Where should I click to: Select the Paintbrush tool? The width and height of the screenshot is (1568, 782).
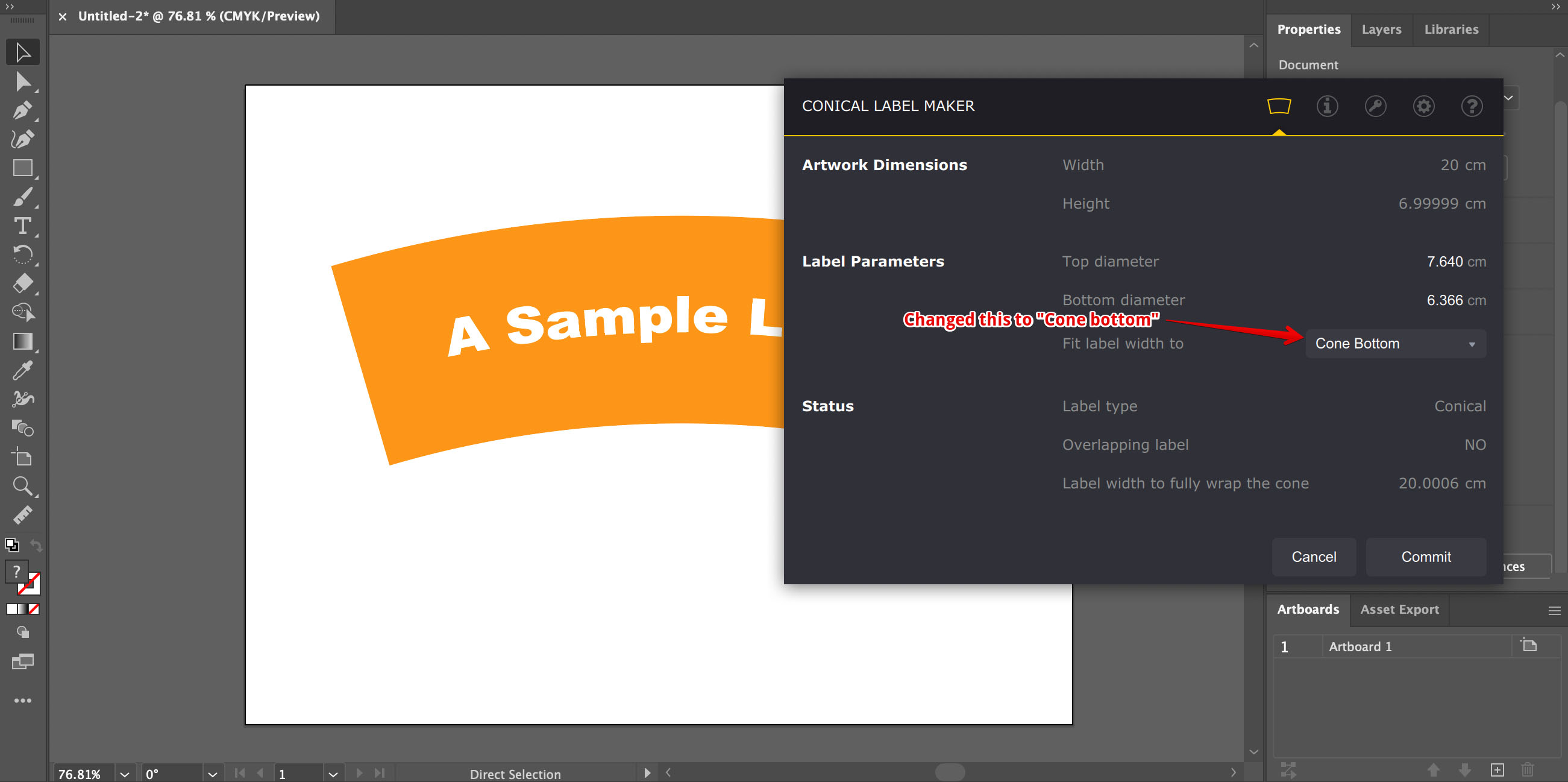[22, 196]
